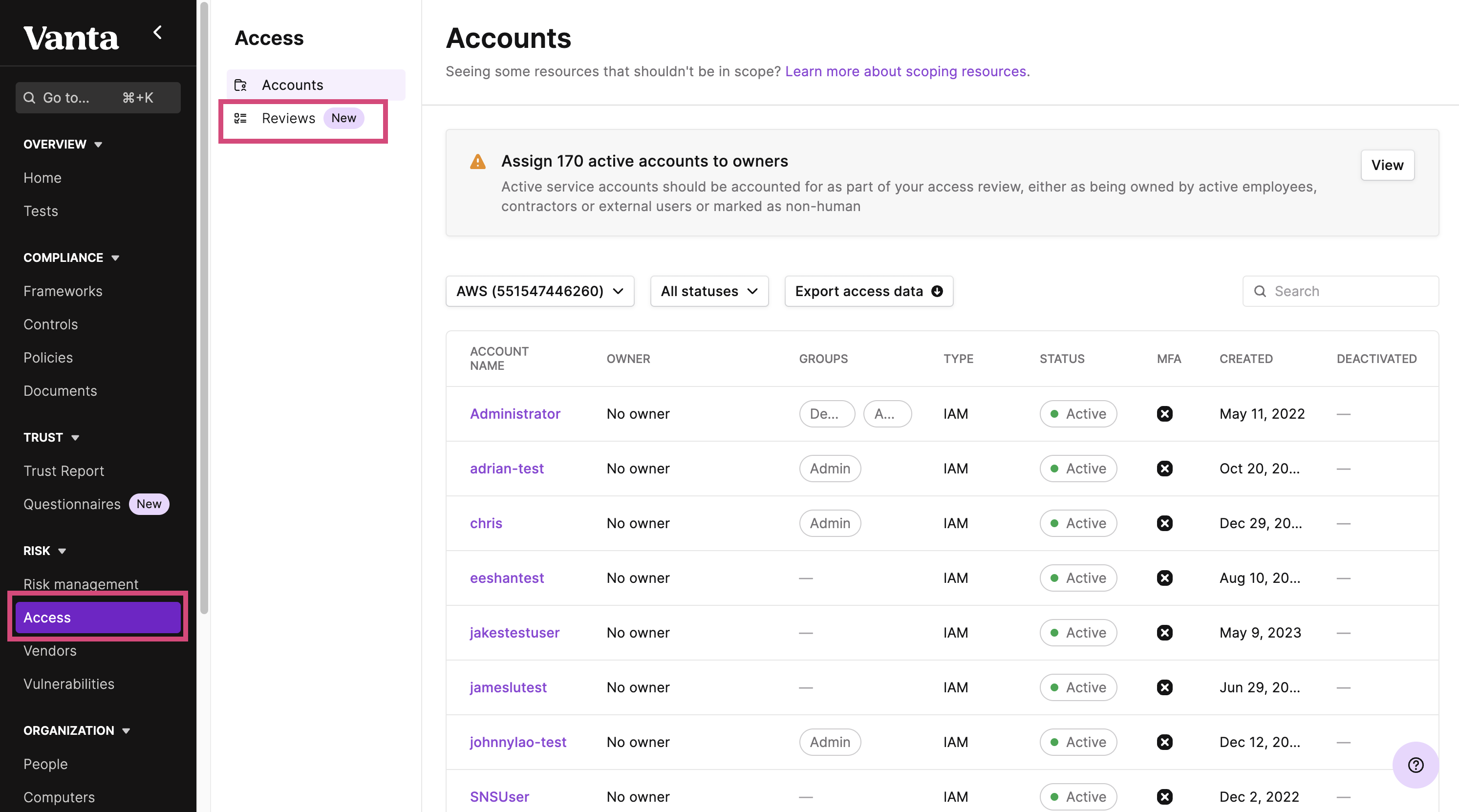Click the Reviews checklist icon
Image resolution: width=1459 pixels, height=812 pixels.
(241, 118)
